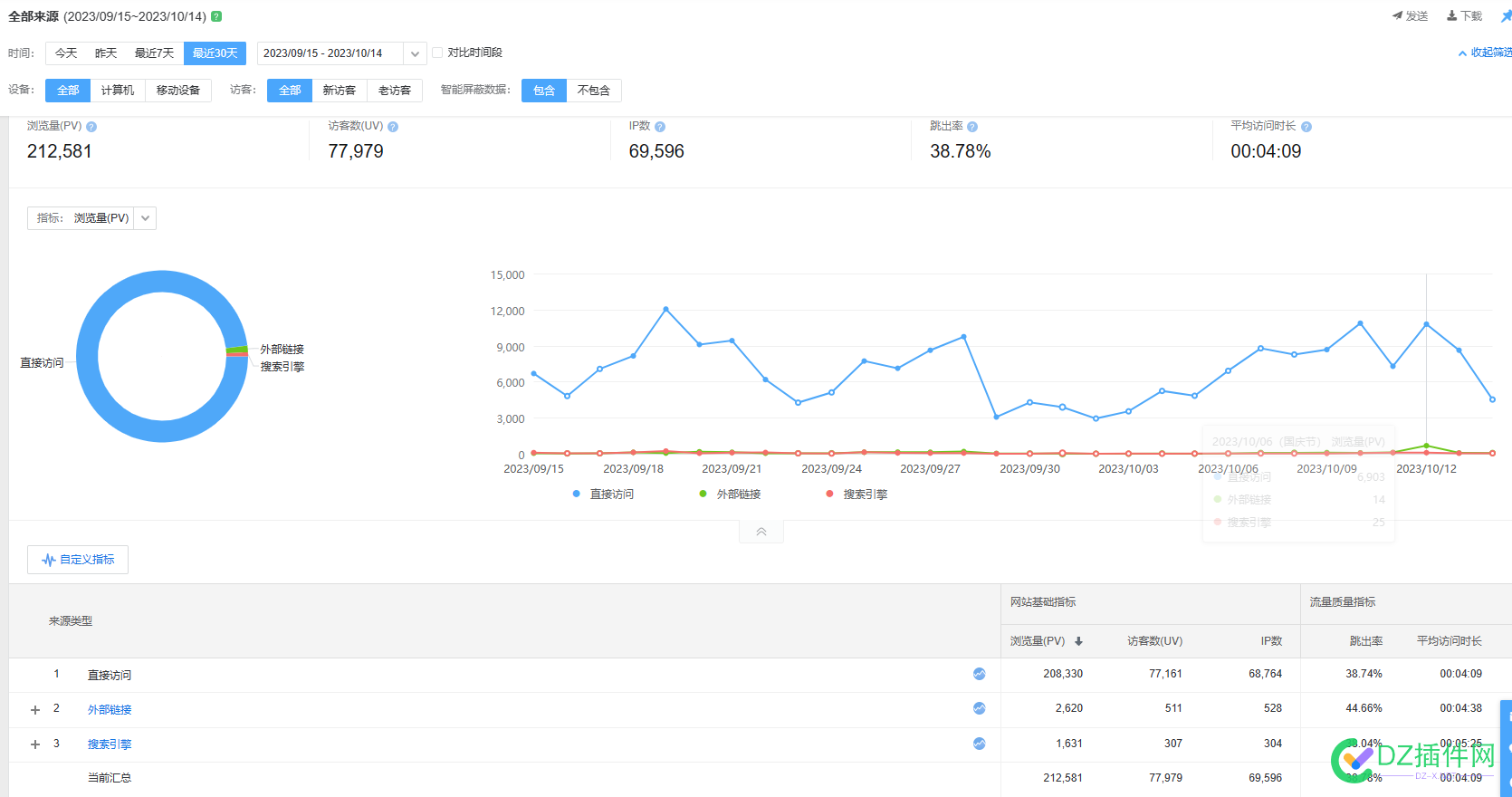
Task: Click the 自定义指标 button
Action: pos(78,560)
